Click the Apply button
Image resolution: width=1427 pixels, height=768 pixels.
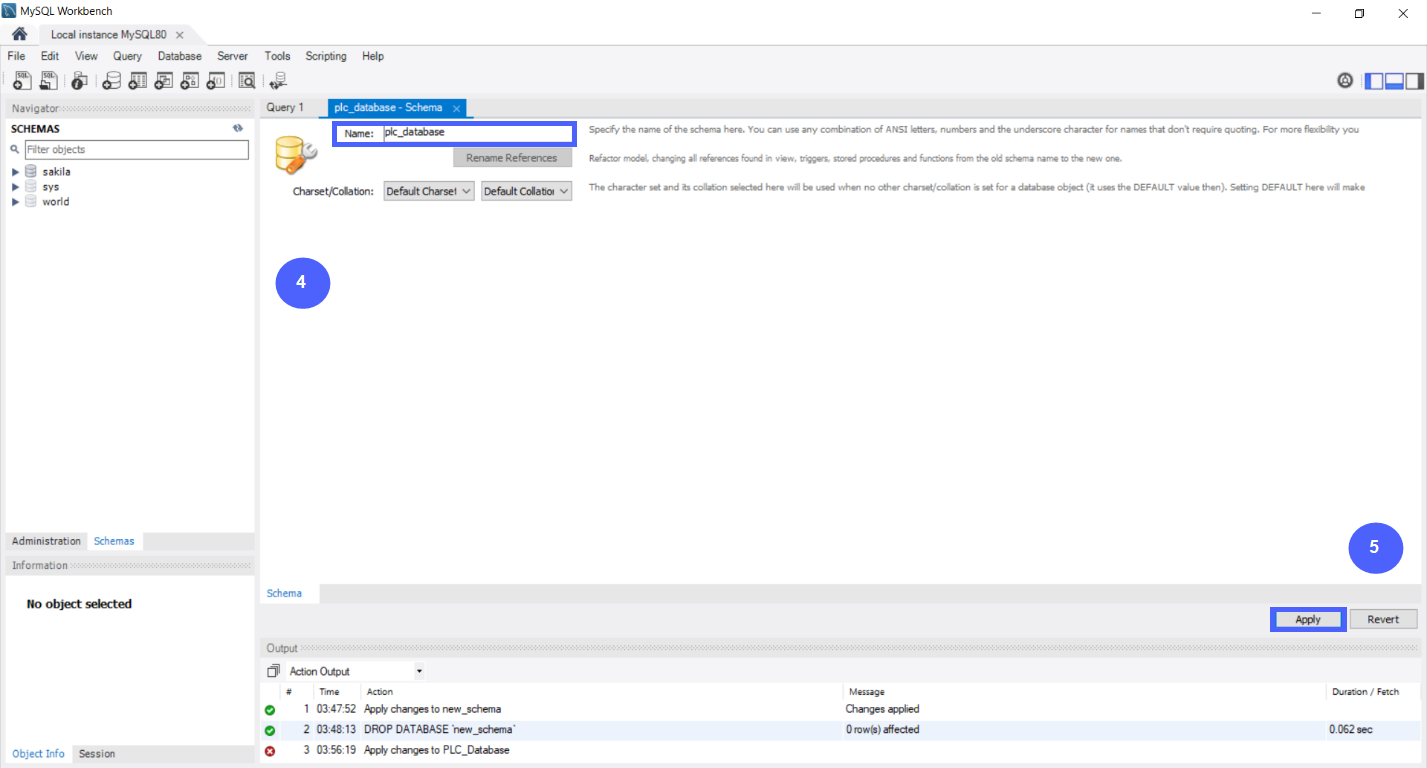[x=1307, y=618]
